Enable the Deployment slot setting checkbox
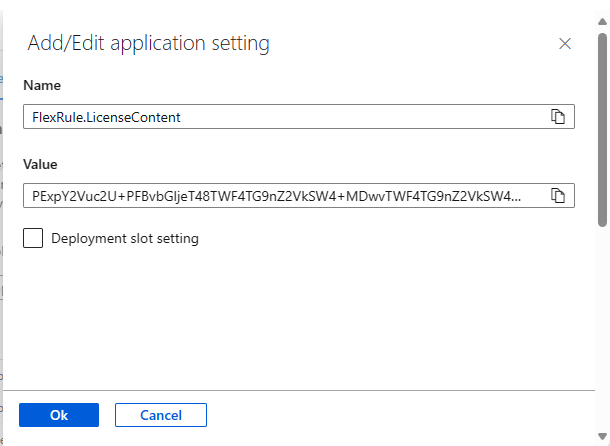The image size is (610, 446). tap(33, 238)
